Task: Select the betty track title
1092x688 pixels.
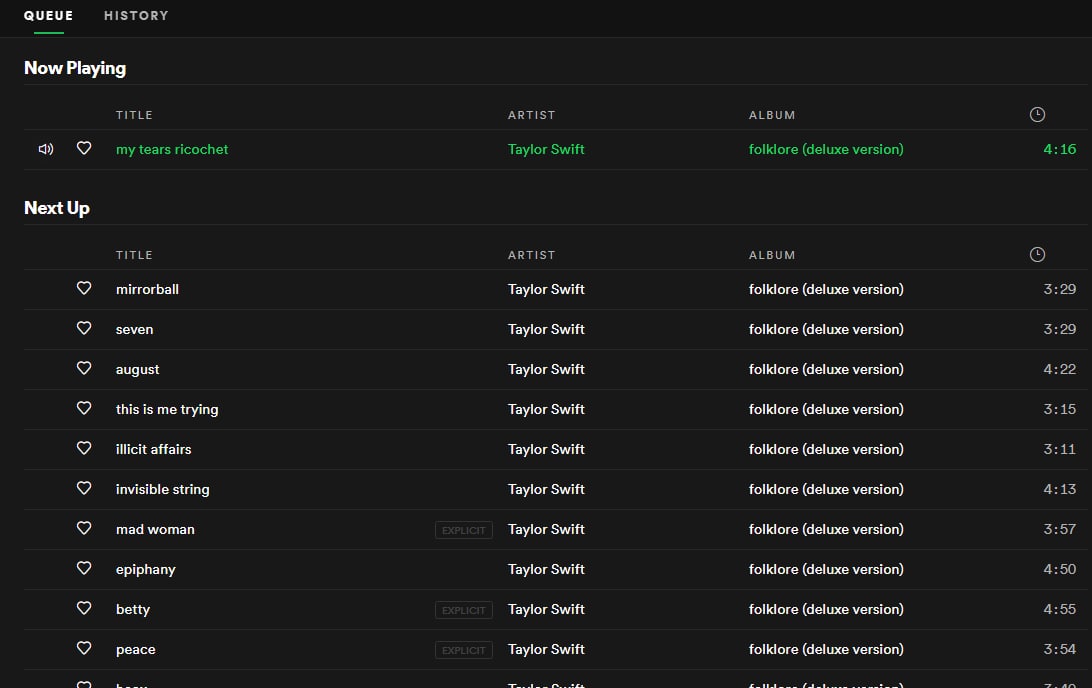Action: [133, 609]
